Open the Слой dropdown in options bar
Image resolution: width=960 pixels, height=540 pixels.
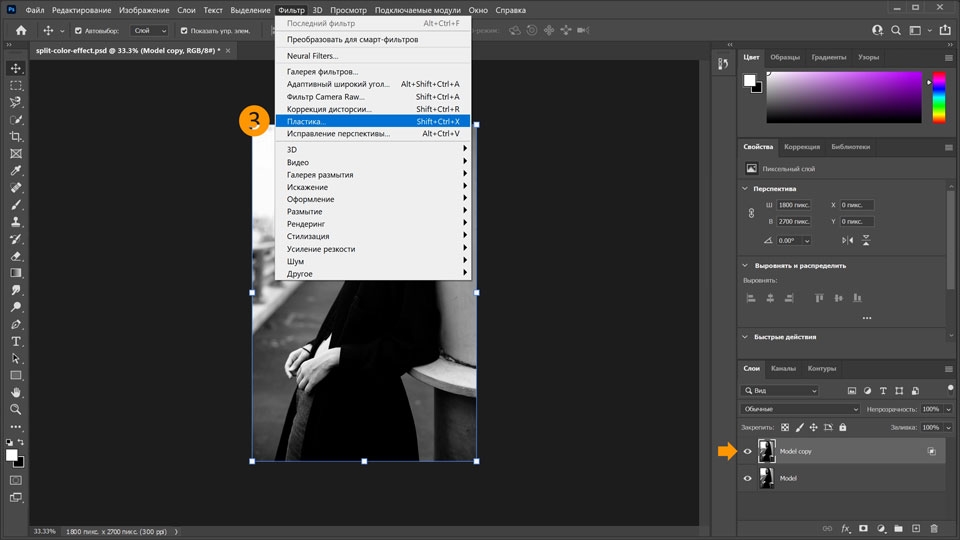click(149, 31)
